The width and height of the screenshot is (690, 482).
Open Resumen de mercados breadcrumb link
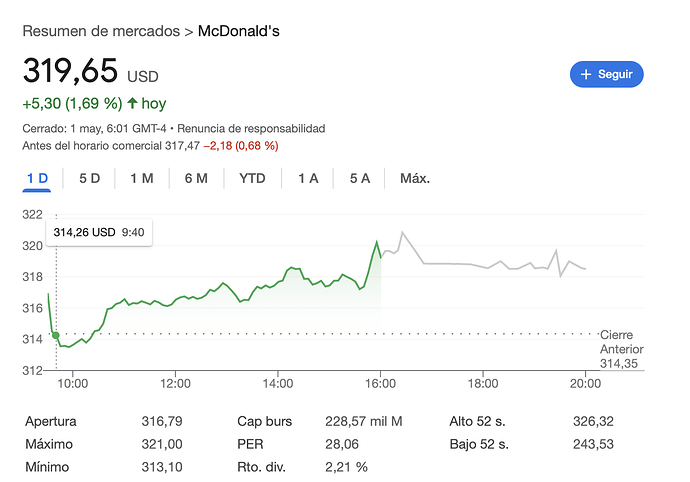[100, 31]
